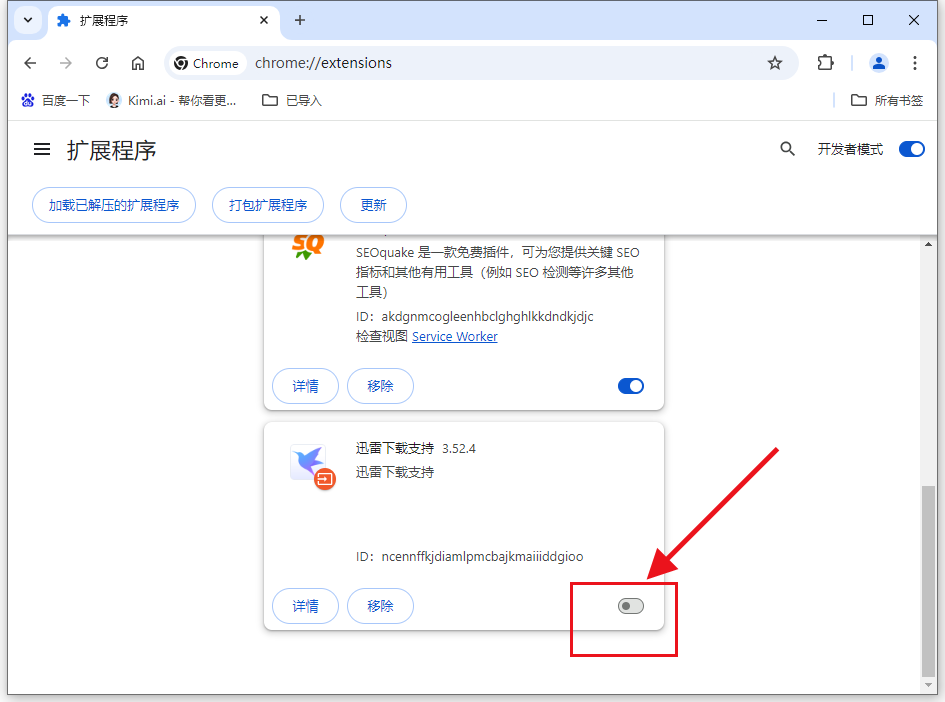This screenshot has width=945, height=702.
Task: Select SEOquake ID text akdgnmcogleenhbclghghlkkdndkjdjc
Action: pyautogui.click(x=487, y=316)
